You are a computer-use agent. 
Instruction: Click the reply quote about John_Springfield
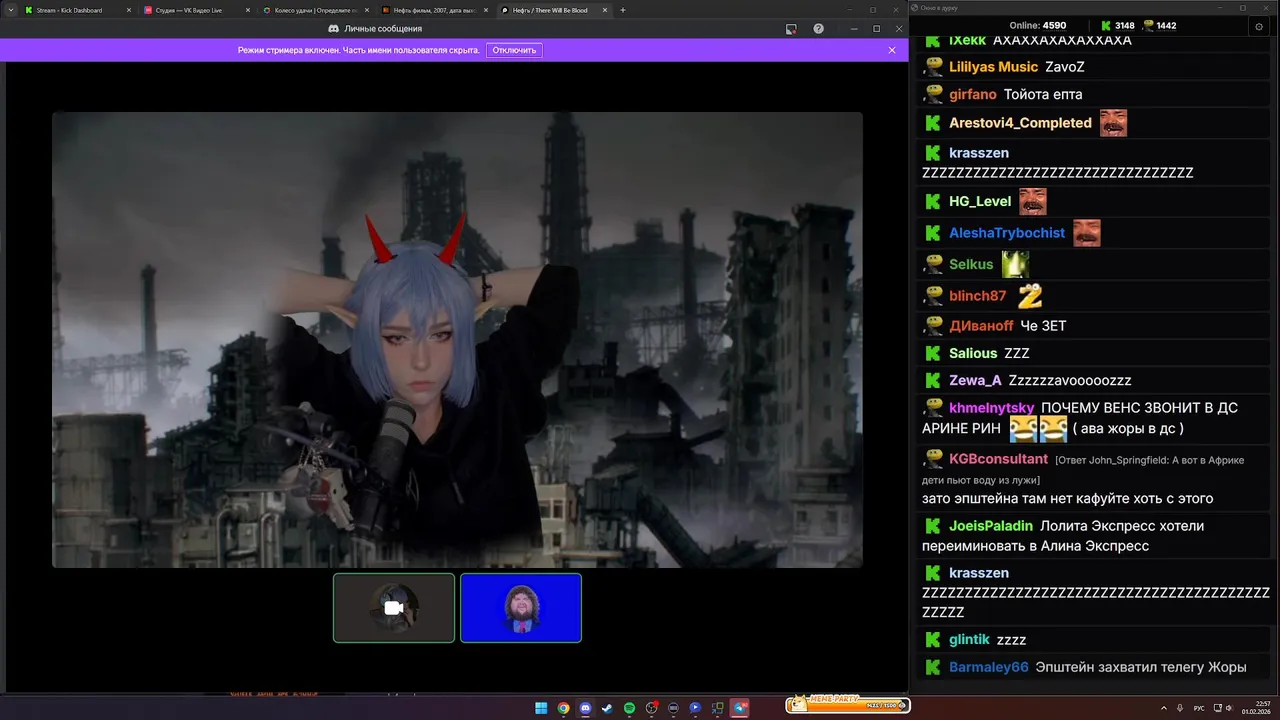coord(1085,470)
